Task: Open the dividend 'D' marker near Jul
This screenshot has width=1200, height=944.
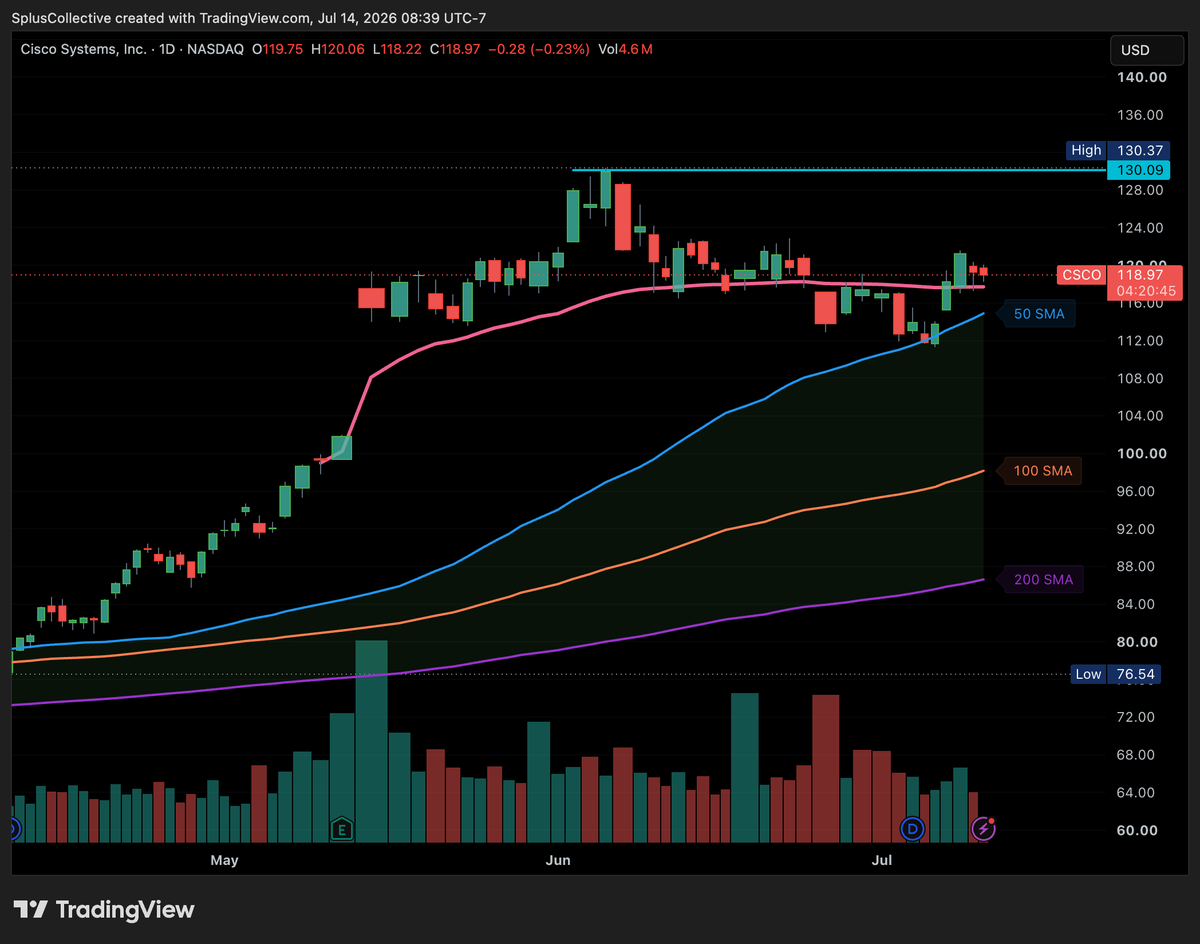Action: (x=912, y=828)
